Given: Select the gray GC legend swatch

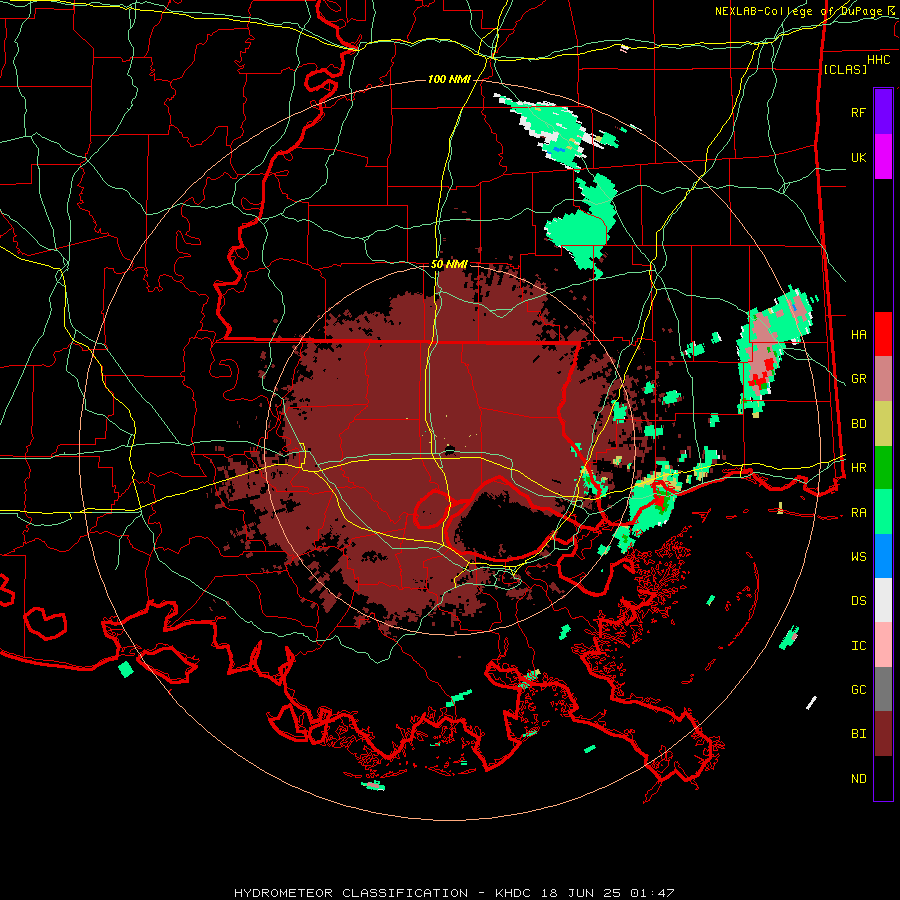Looking at the screenshot, I should click(x=883, y=689).
